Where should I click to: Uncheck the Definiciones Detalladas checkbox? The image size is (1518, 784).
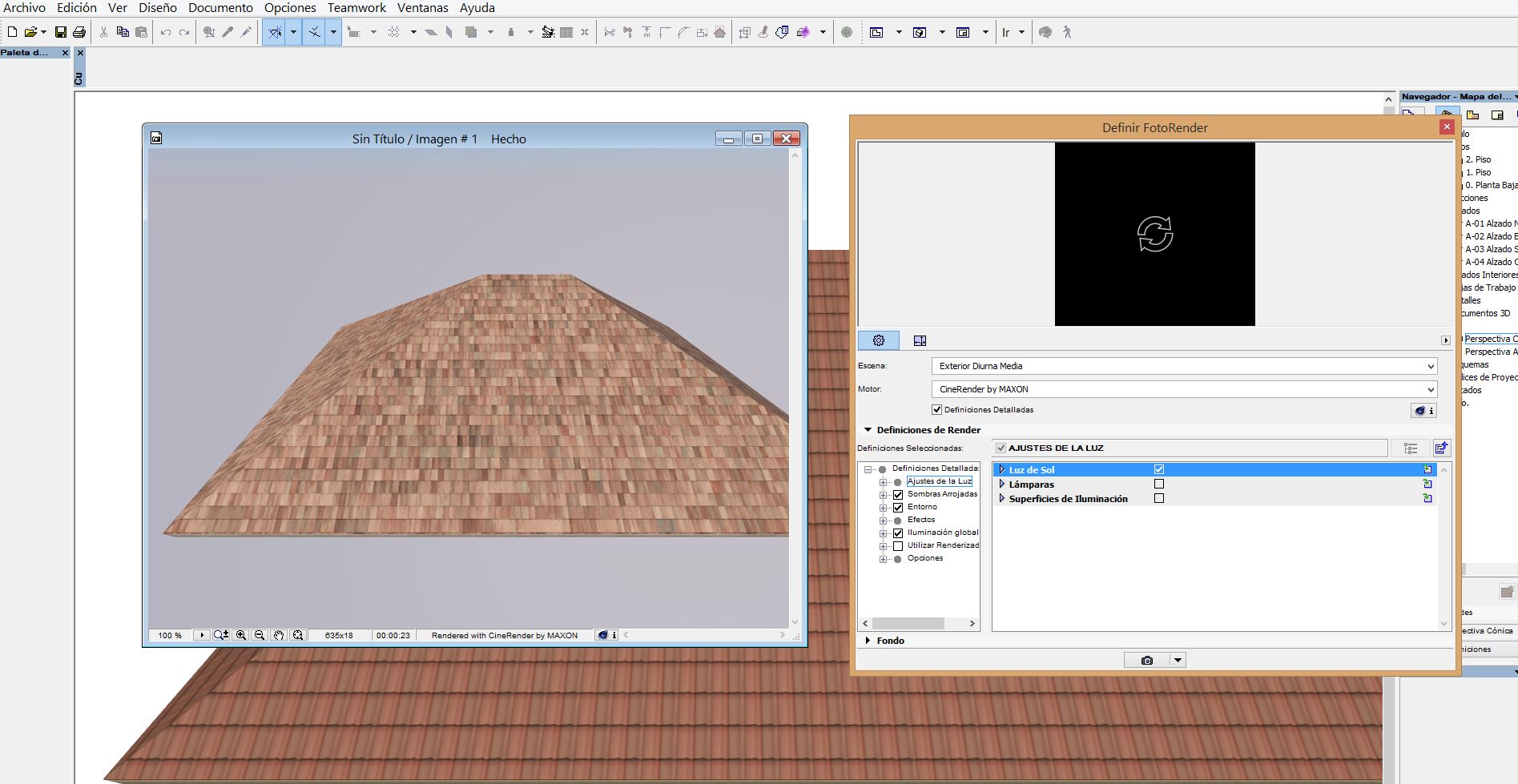[936, 409]
